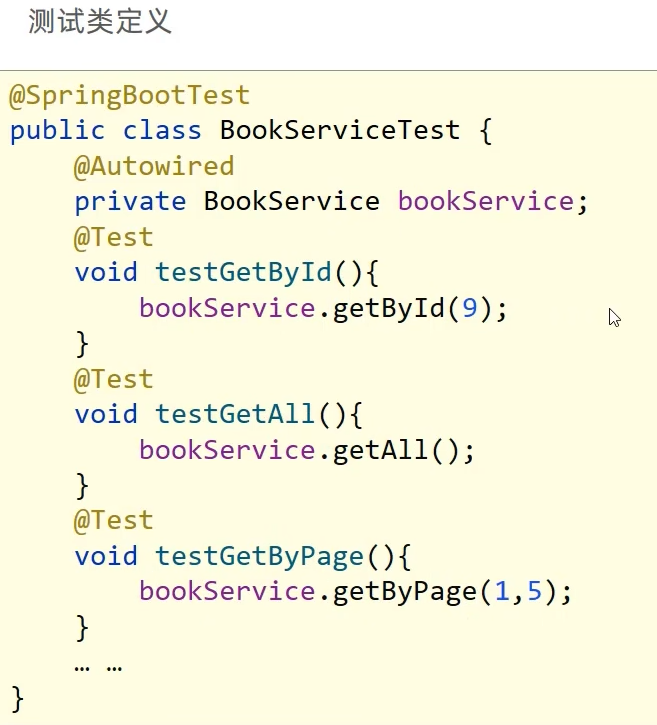Click the @Test annotation above testGetAll
This screenshot has height=725, width=657.
coord(113,379)
